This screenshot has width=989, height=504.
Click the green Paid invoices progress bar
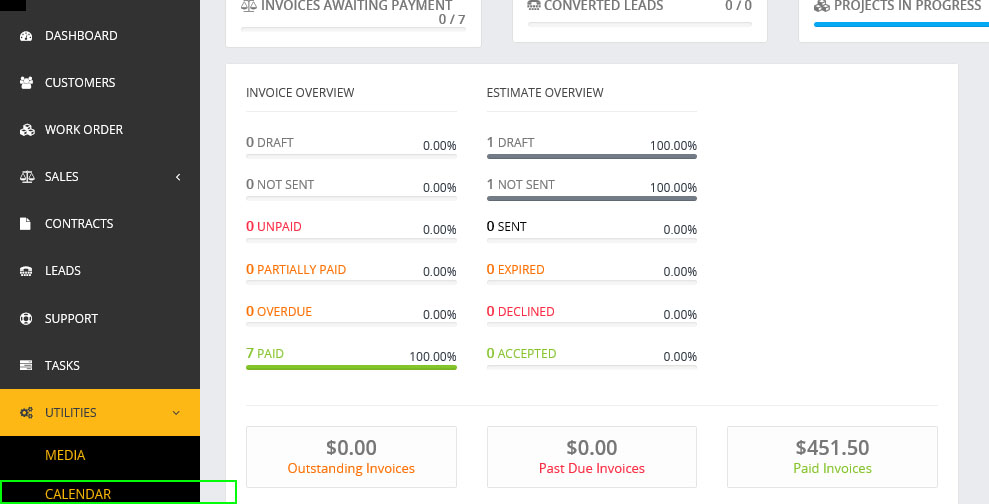351,368
